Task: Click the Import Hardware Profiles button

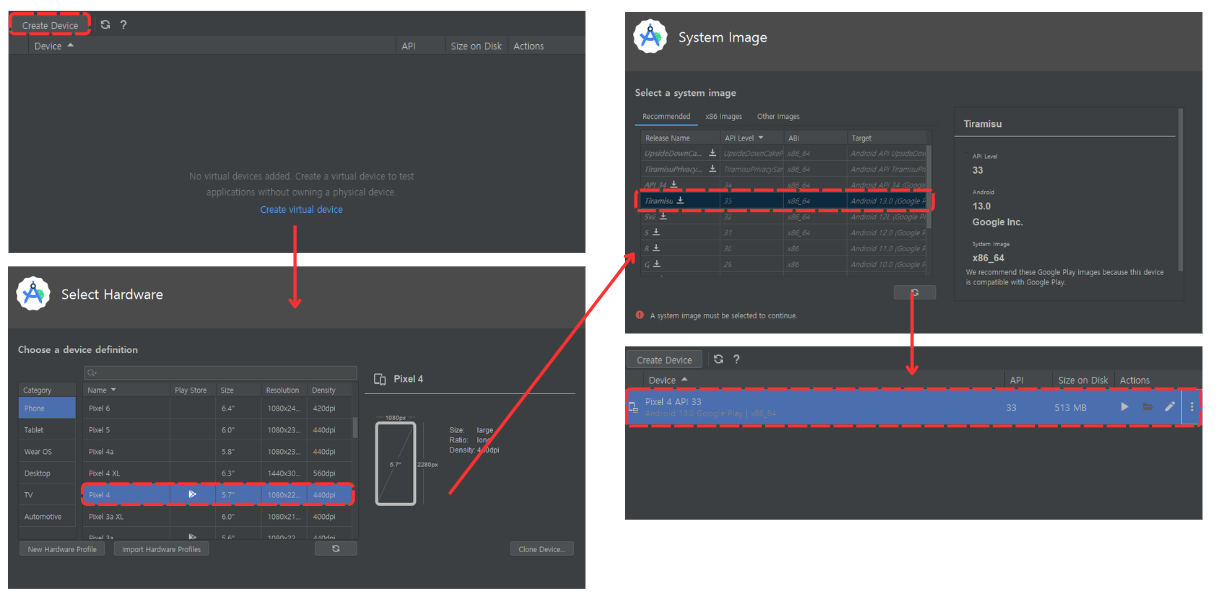Action: 161,549
